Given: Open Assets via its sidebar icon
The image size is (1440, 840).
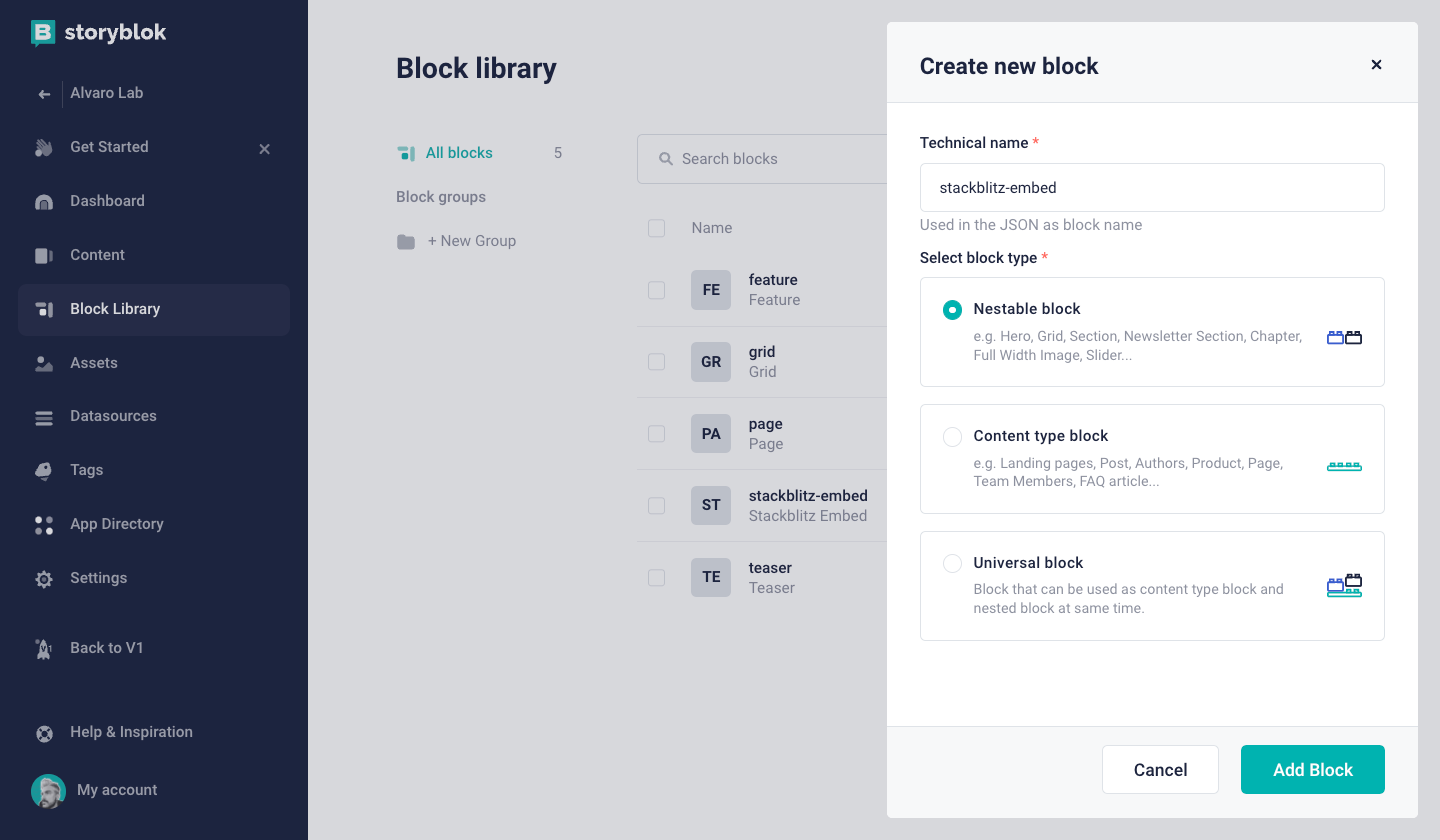Looking at the screenshot, I should coord(44,364).
